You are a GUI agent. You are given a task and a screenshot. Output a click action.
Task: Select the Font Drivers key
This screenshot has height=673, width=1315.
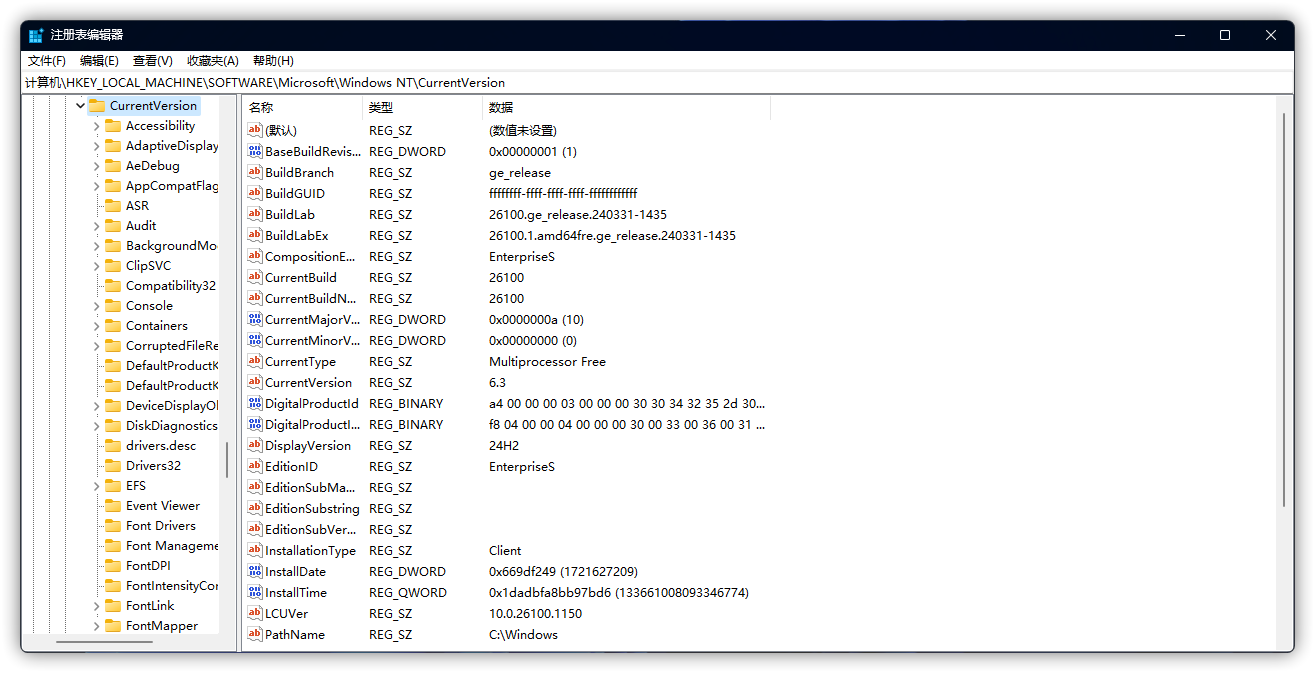tap(161, 525)
